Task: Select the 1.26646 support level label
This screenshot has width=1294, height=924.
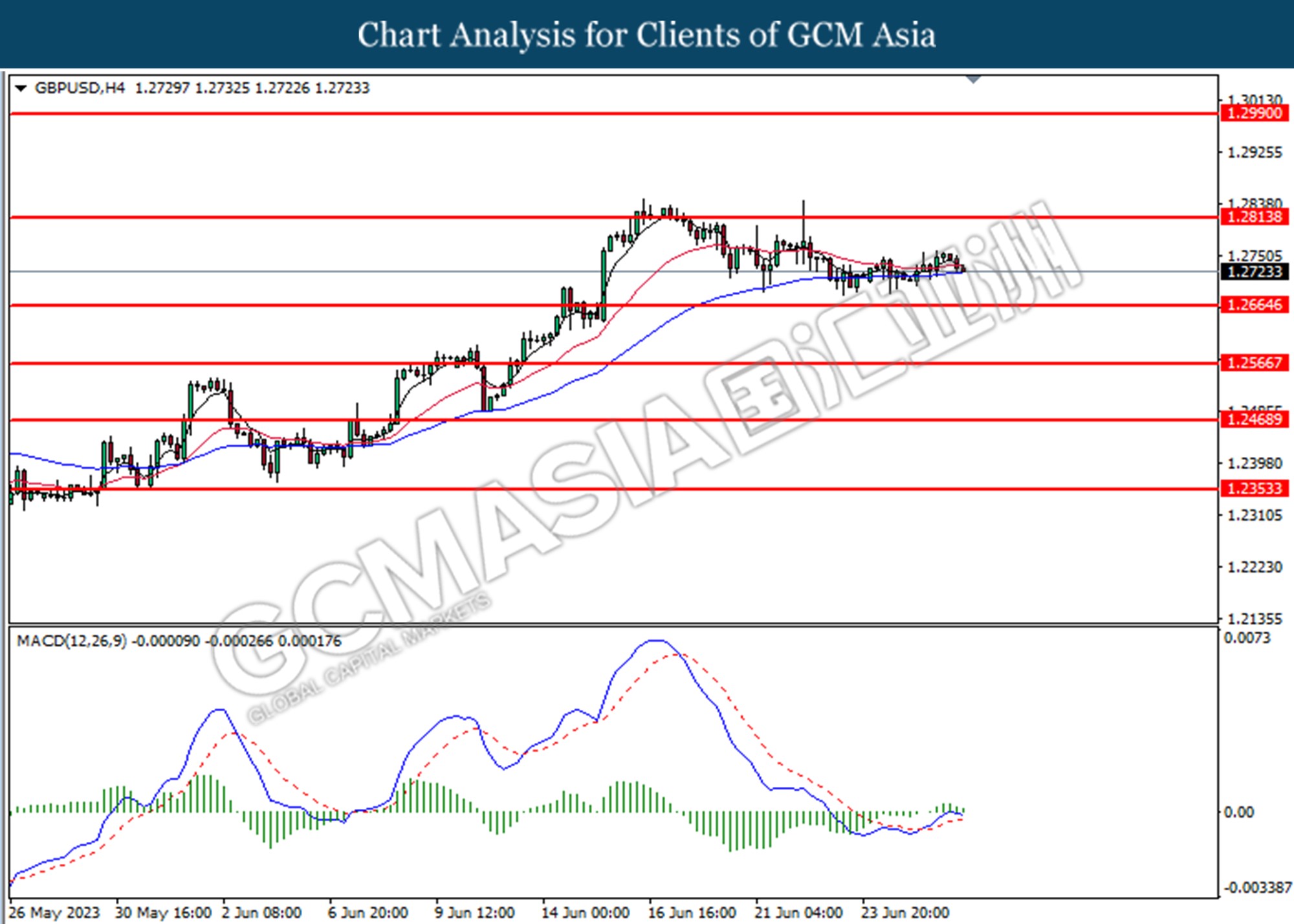Action: click(x=1255, y=305)
